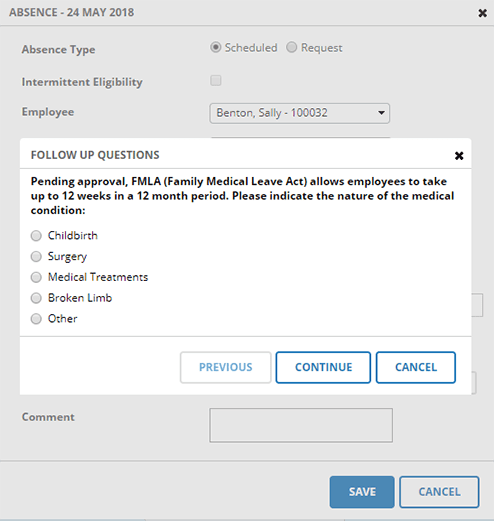Click into the Comment text box
Viewport: 494px width, 521px height.
coord(301,425)
